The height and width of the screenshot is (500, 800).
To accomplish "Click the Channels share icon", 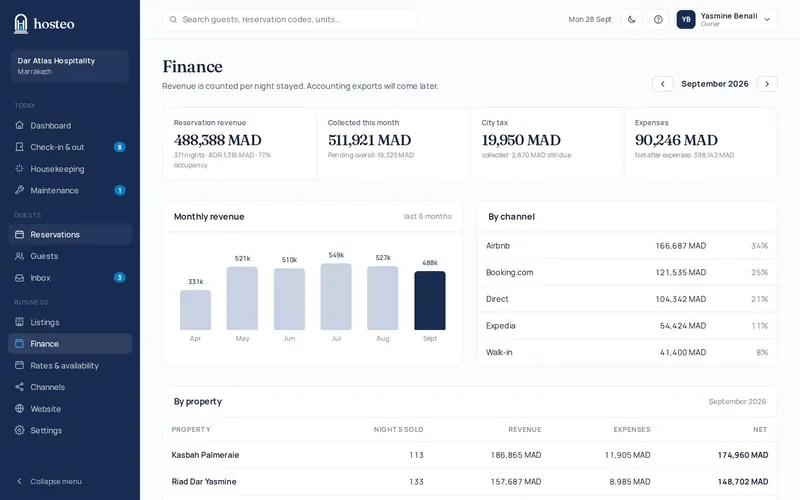I will pos(19,387).
